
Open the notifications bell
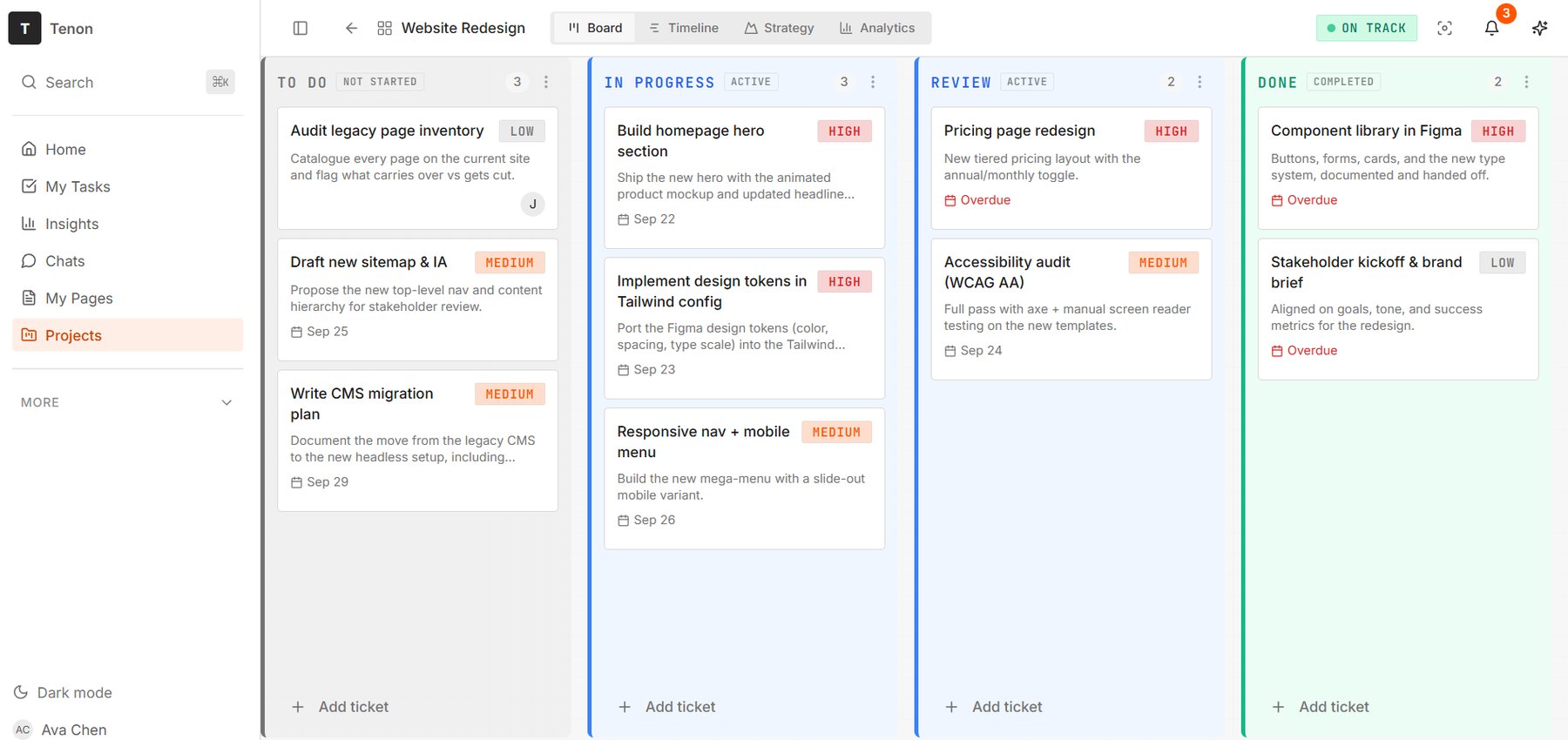click(x=1491, y=28)
